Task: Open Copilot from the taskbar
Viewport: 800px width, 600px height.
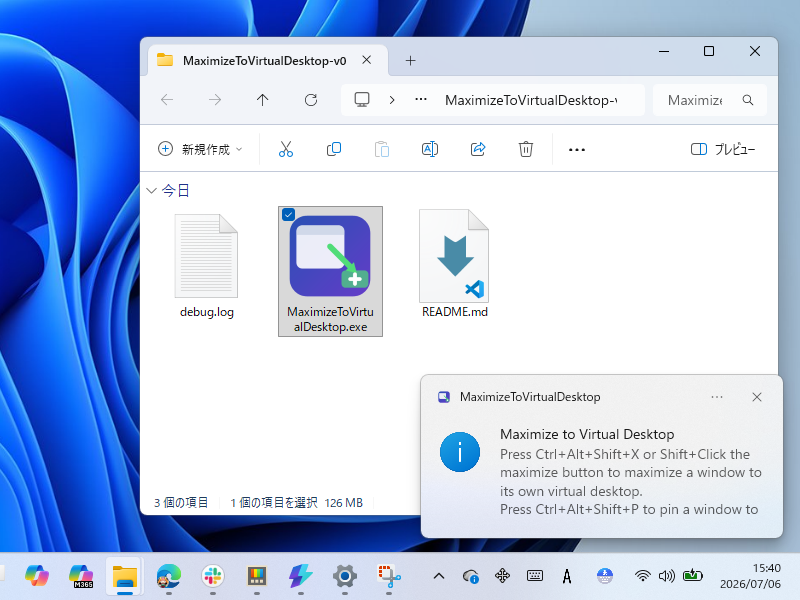Action: coord(37,576)
